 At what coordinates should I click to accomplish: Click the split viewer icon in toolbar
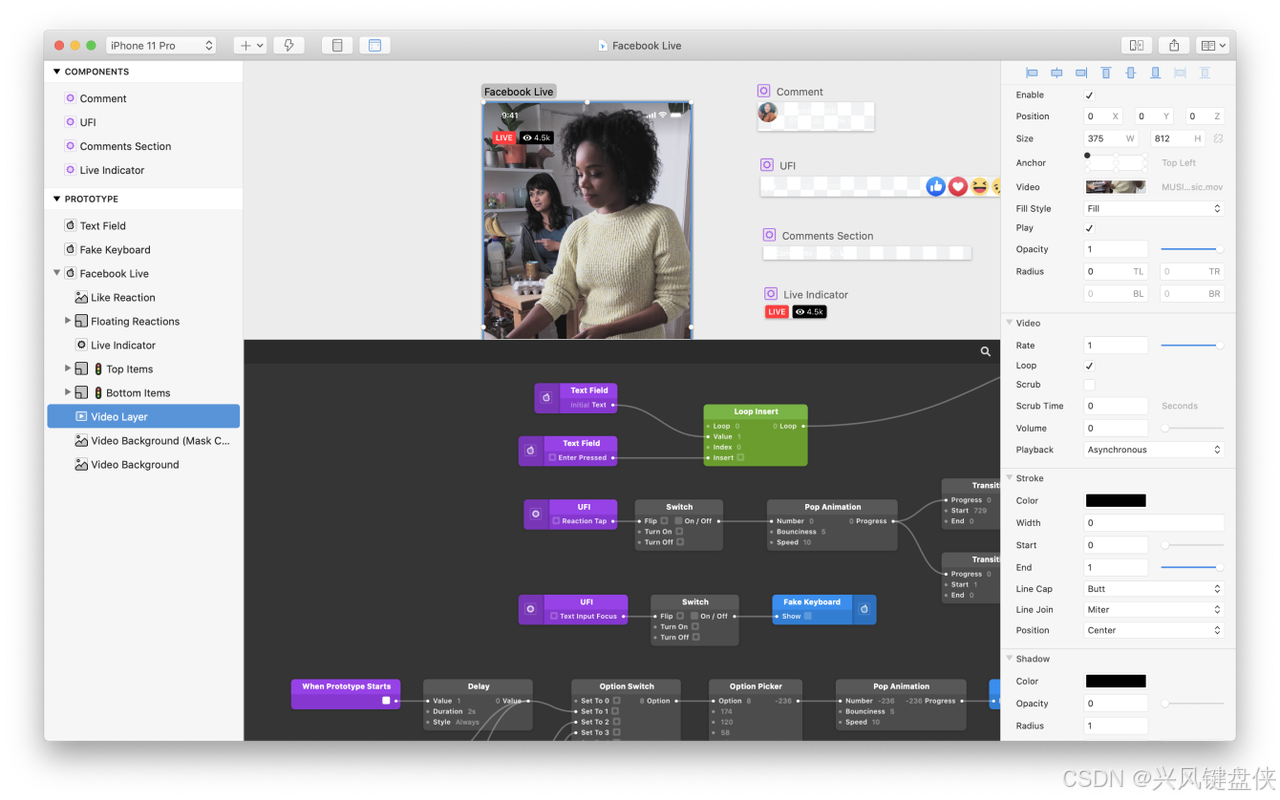pyautogui.click(x=1137, y=45)
